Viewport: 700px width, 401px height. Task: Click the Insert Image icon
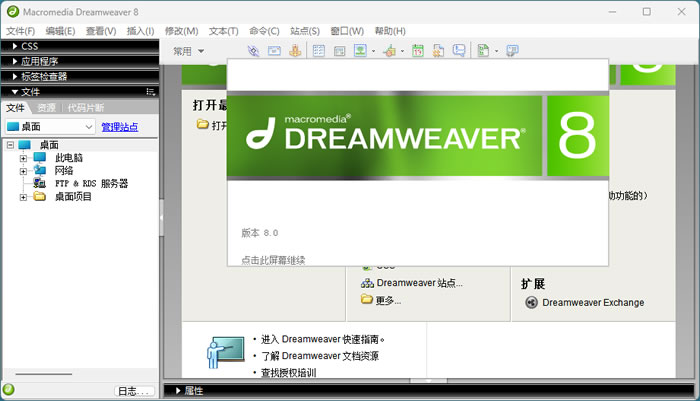click(360, 51)
